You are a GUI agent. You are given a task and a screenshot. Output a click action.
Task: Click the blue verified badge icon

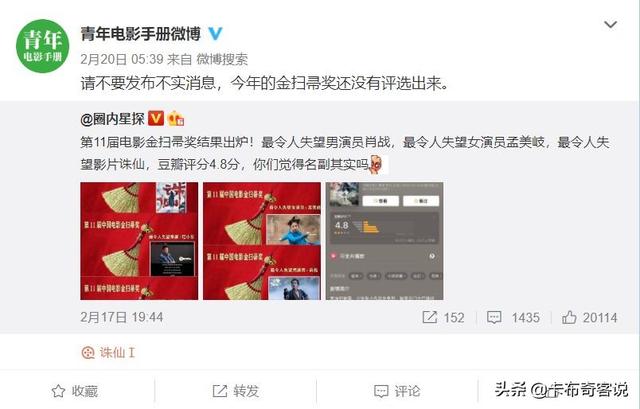click(215, 34)
